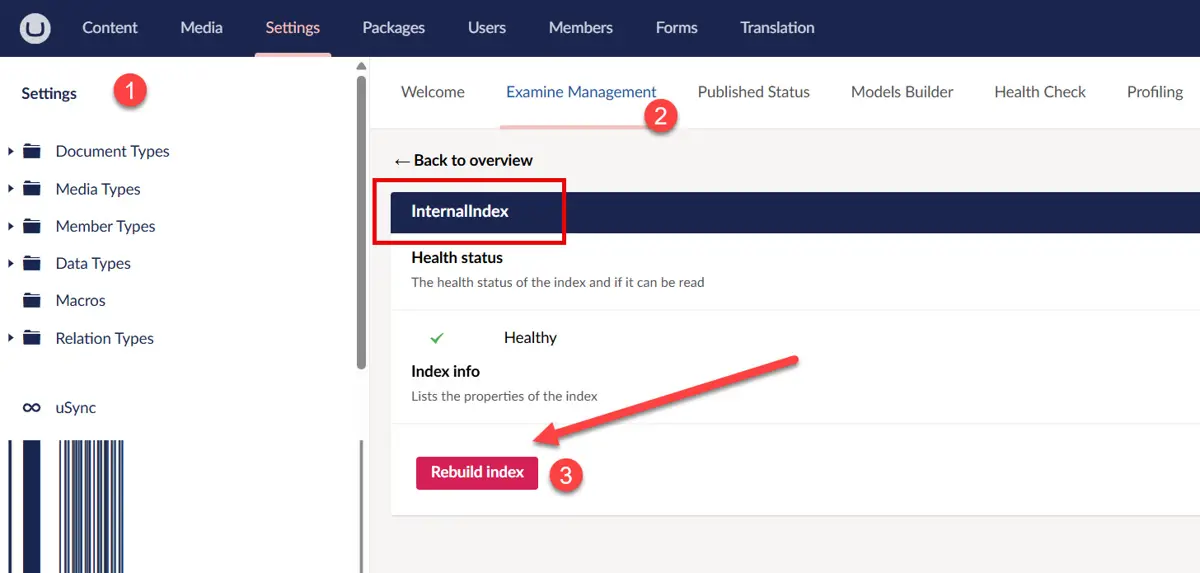Open the Health Check tab
The width and height of the screenshot is (1200, 573).
click(1039, 92)
